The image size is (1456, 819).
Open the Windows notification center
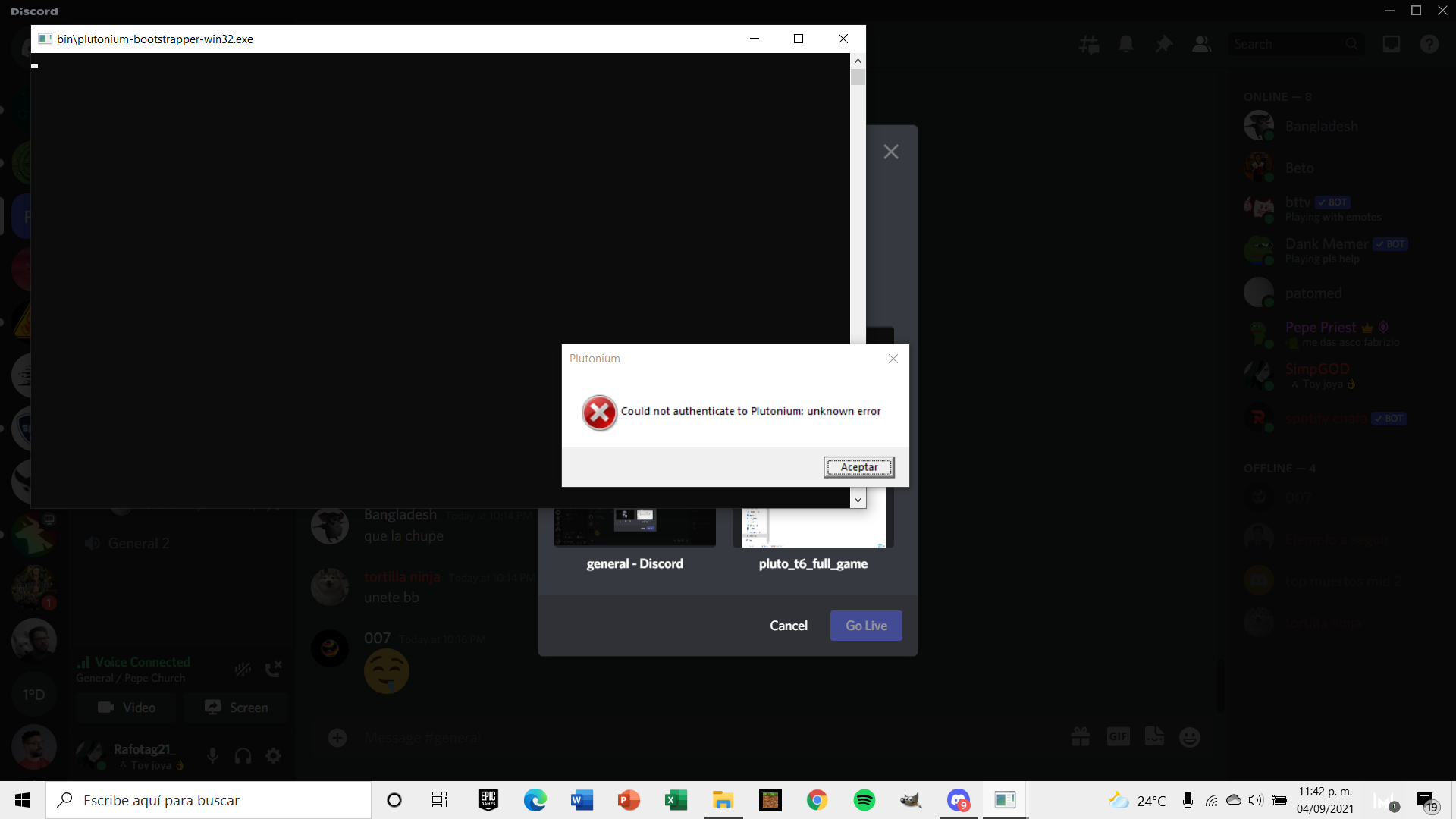pos(1426,801)
